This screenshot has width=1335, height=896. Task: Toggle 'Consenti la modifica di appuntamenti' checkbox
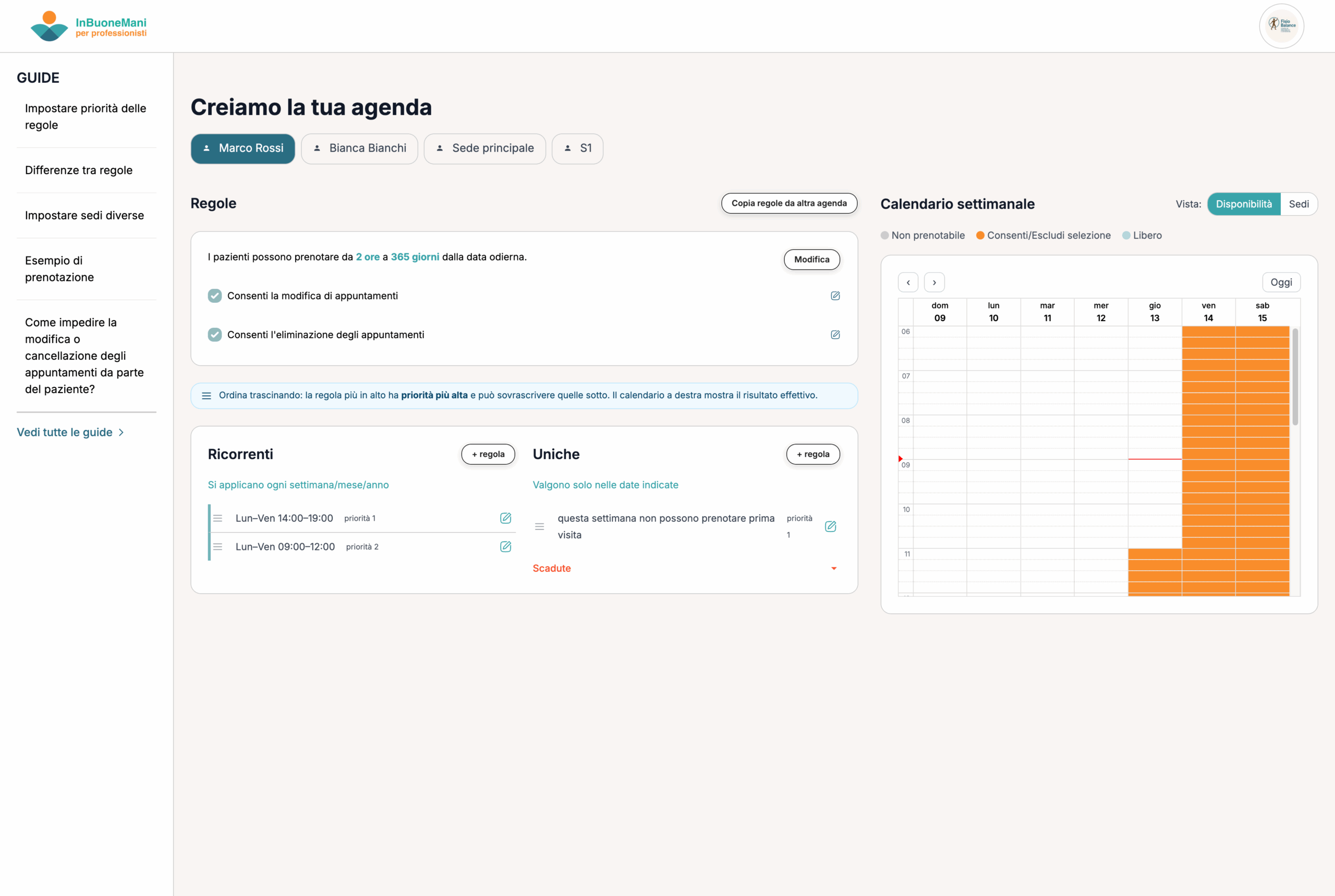(215, 296)
